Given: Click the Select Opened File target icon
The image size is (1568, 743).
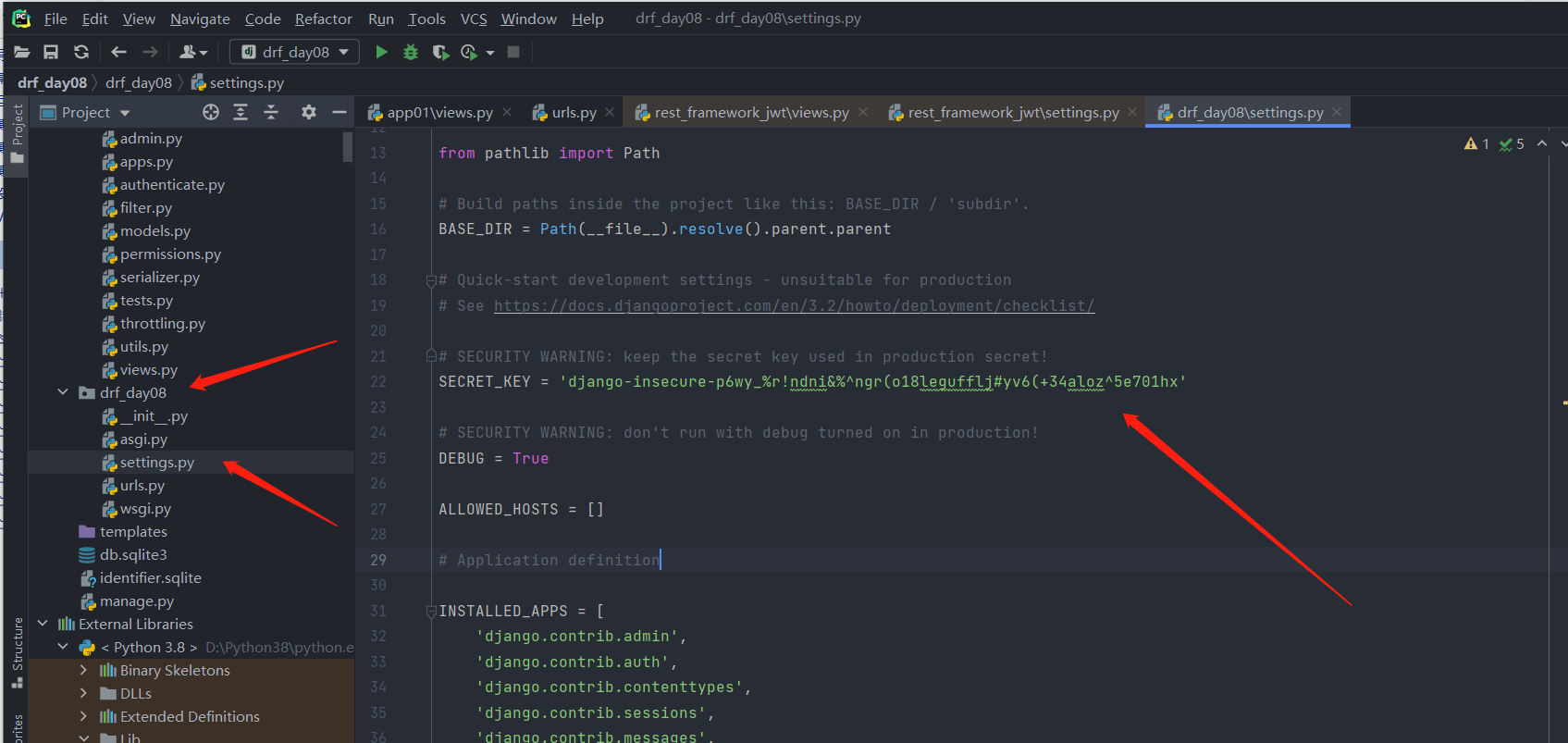Looking at the screenshot, I should click(211, 112).
